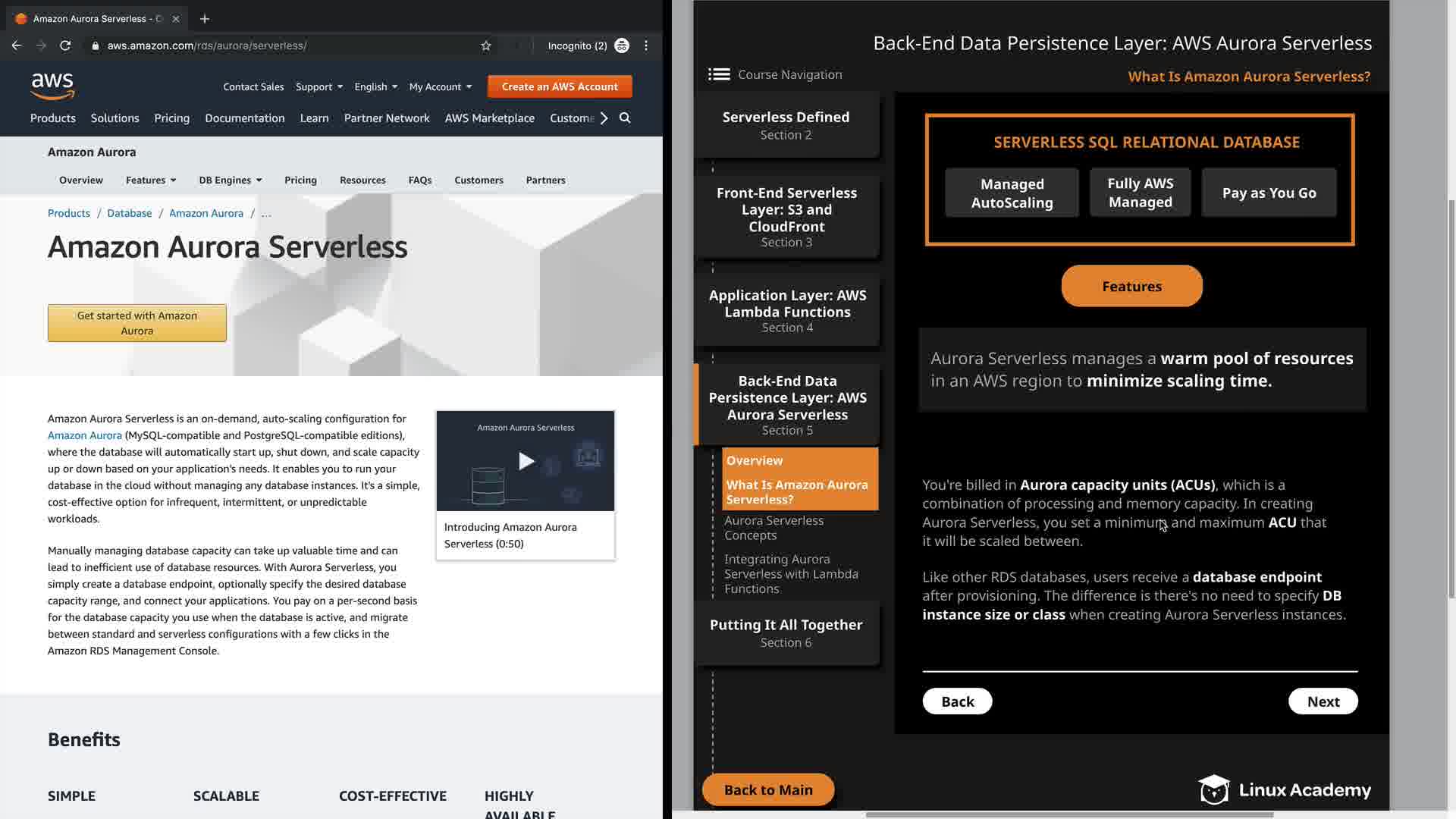Click the Incognito profile icon
The height and width of the screenshot is (819, 1456).
622,45
